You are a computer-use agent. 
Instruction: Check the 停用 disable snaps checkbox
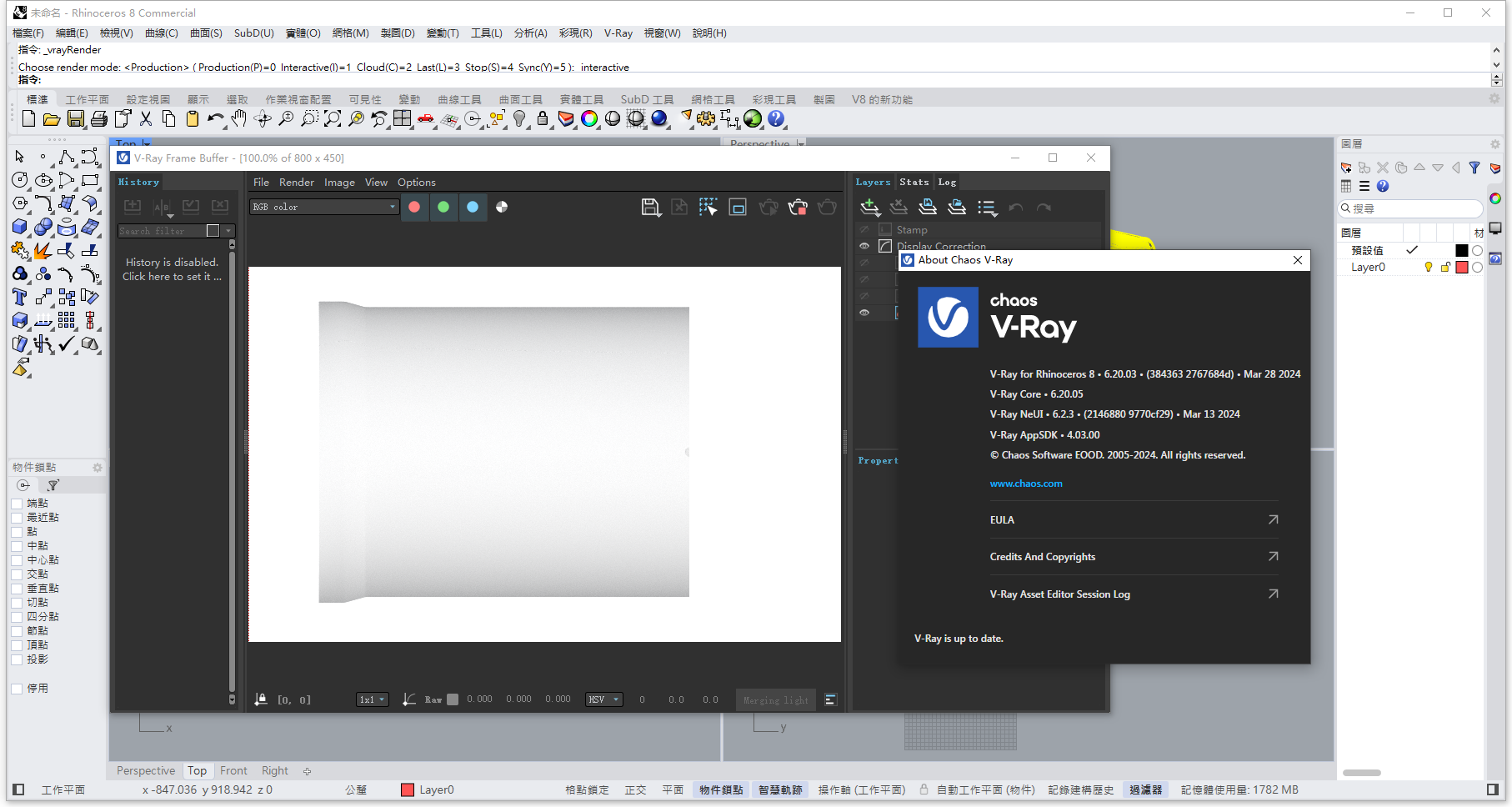(x=17, y=689)
